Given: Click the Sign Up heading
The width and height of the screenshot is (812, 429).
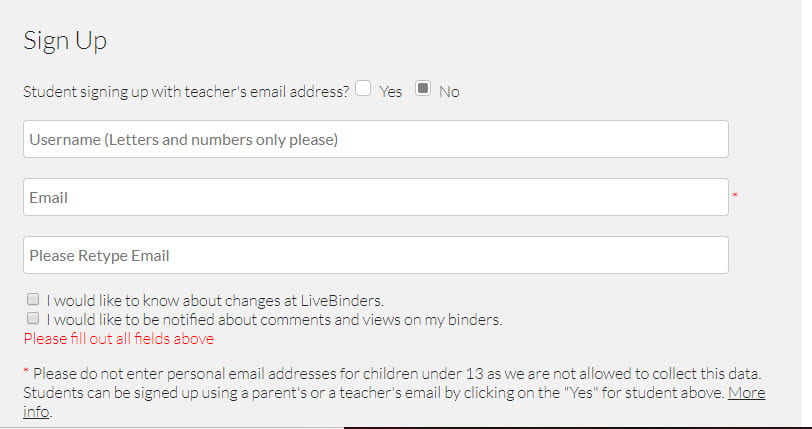Looking at the screenshot, I should click(x=64, y=41).
